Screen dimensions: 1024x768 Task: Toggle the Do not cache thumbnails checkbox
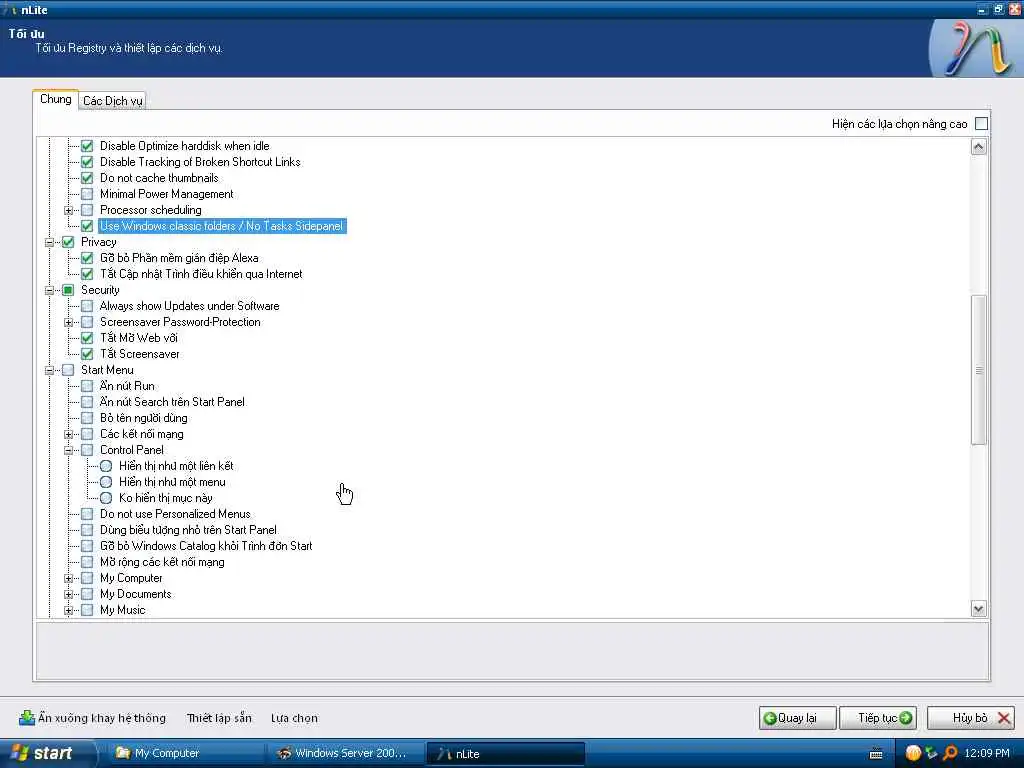tap(87, 178)
